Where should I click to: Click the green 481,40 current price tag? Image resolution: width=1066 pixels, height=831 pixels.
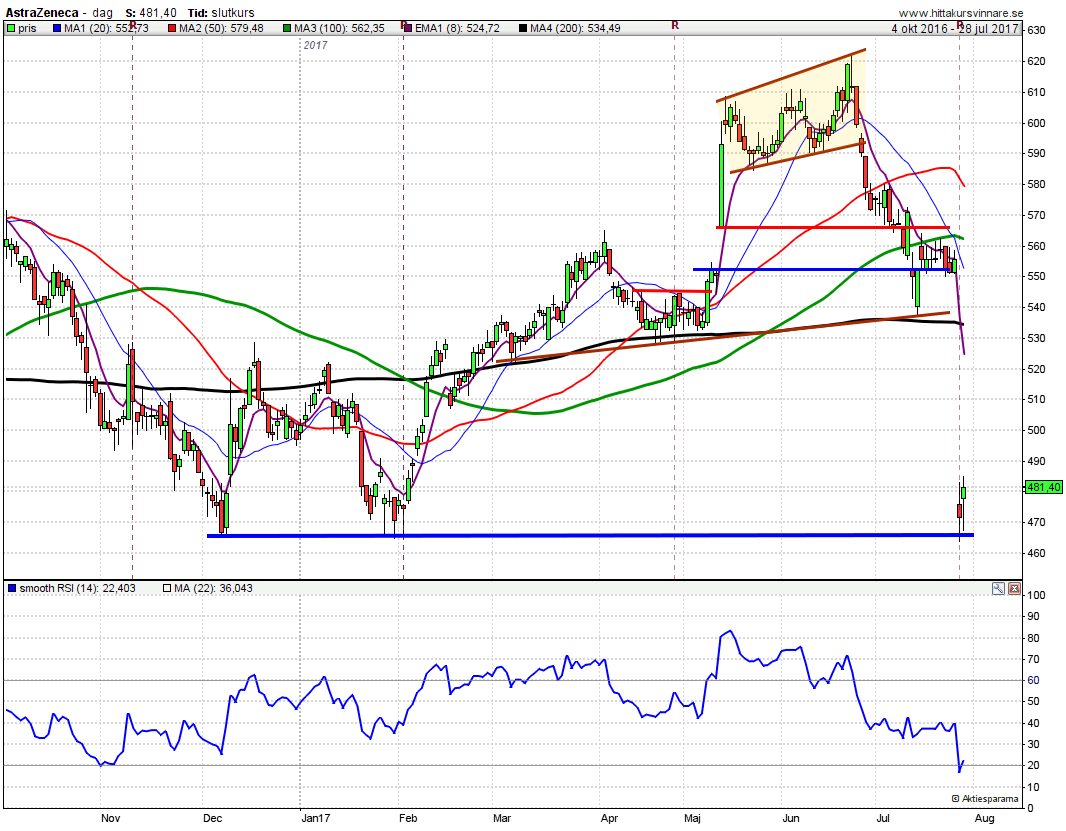[1044, 488]
